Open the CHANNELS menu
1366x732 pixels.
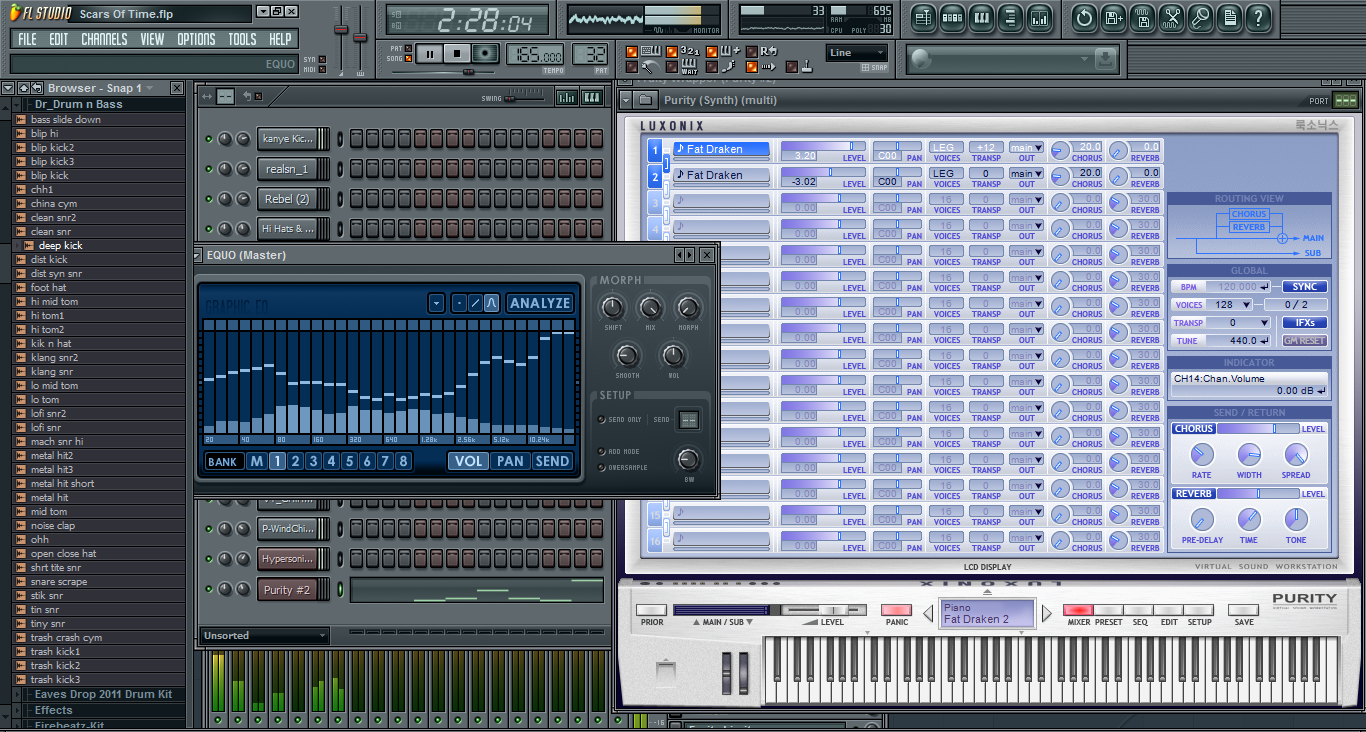[x=104, y=39]
